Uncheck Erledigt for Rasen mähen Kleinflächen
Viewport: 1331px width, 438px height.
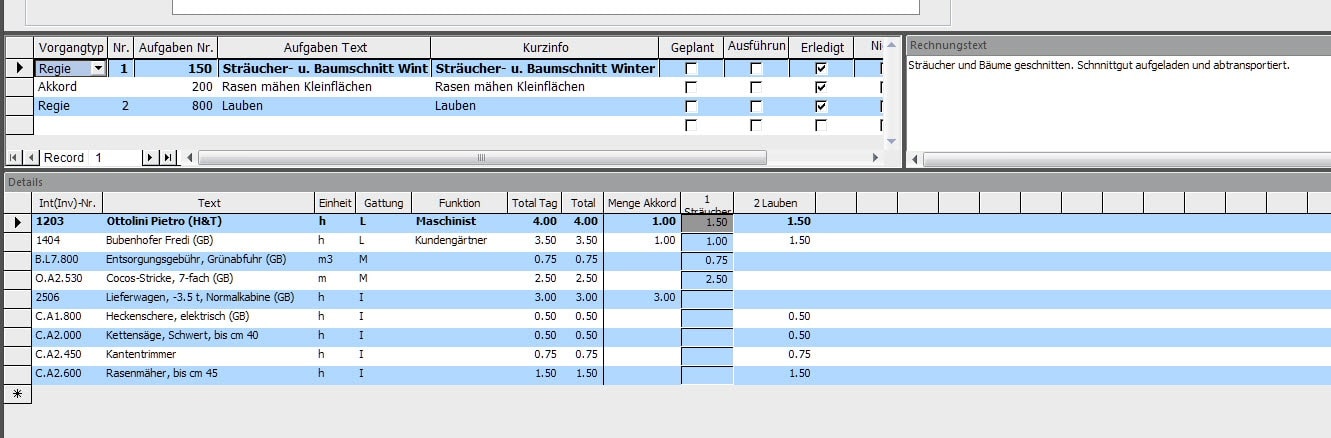click(x=821, y=88)
